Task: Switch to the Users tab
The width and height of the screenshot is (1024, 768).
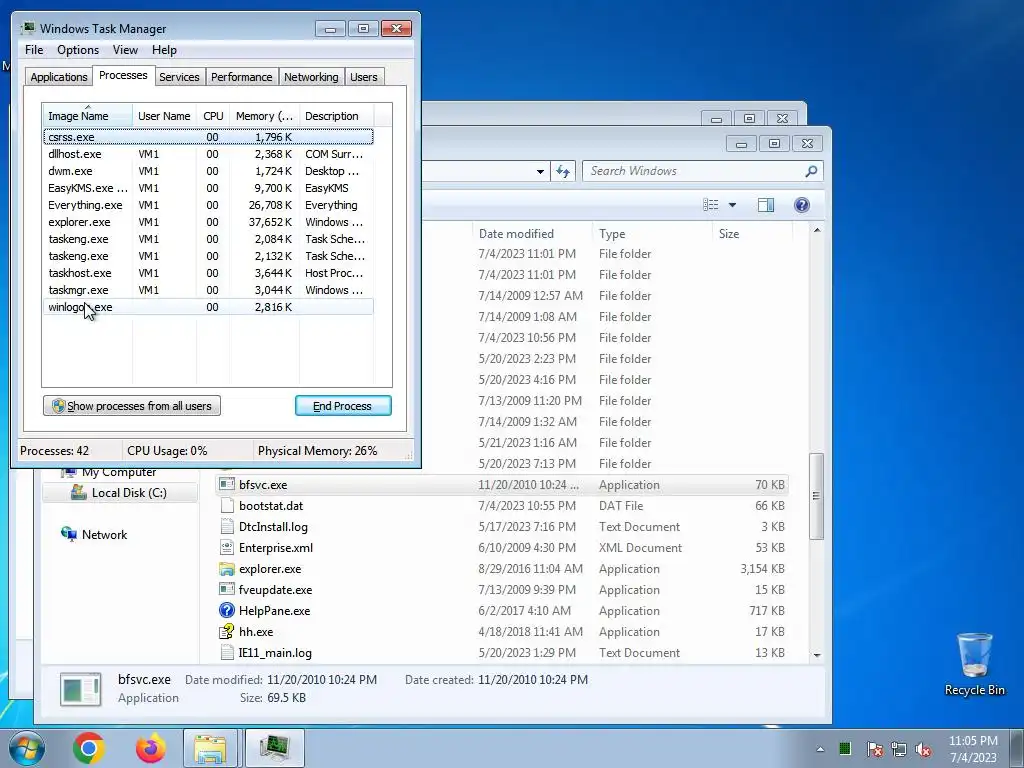Action: (x=364, y=77)
